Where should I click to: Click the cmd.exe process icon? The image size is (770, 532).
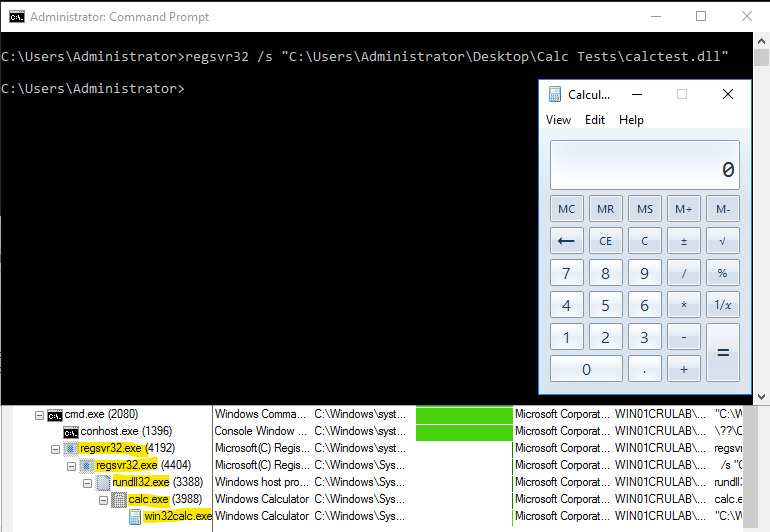(x=54, y=415)
